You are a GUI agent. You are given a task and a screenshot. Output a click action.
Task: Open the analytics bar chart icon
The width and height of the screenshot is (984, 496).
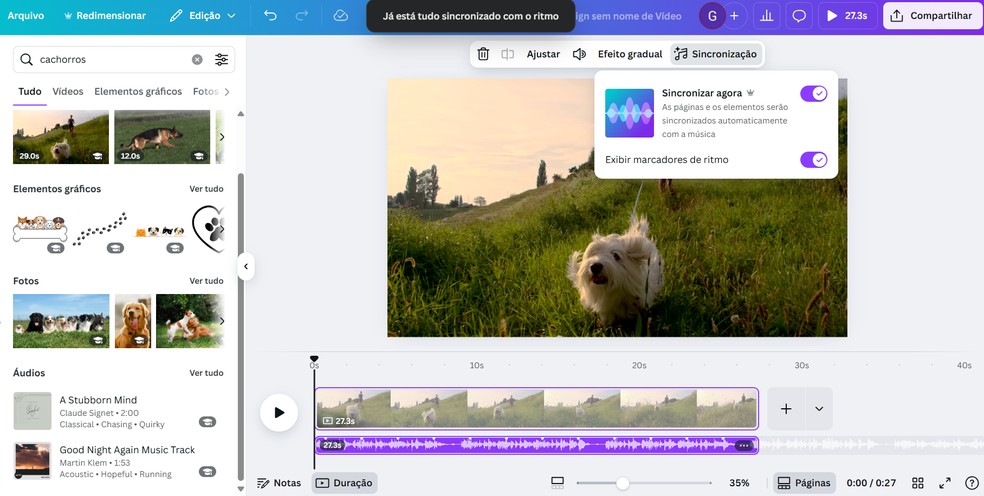[768, 16]
